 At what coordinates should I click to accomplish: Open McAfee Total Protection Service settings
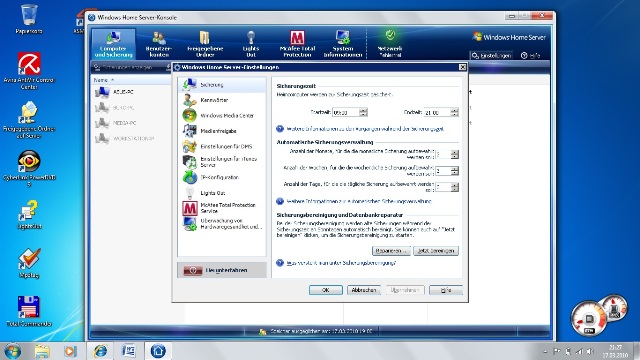pos(222,208)
